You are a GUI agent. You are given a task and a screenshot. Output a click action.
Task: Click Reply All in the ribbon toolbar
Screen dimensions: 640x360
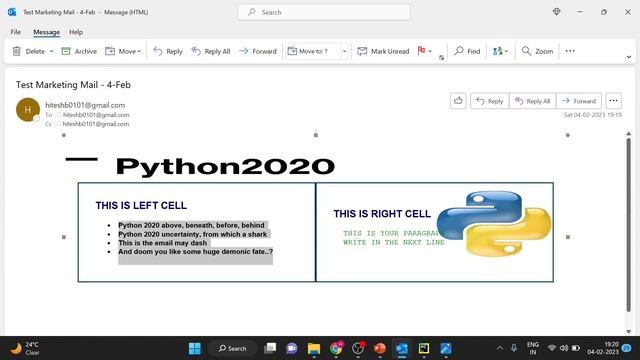point(211,51)
